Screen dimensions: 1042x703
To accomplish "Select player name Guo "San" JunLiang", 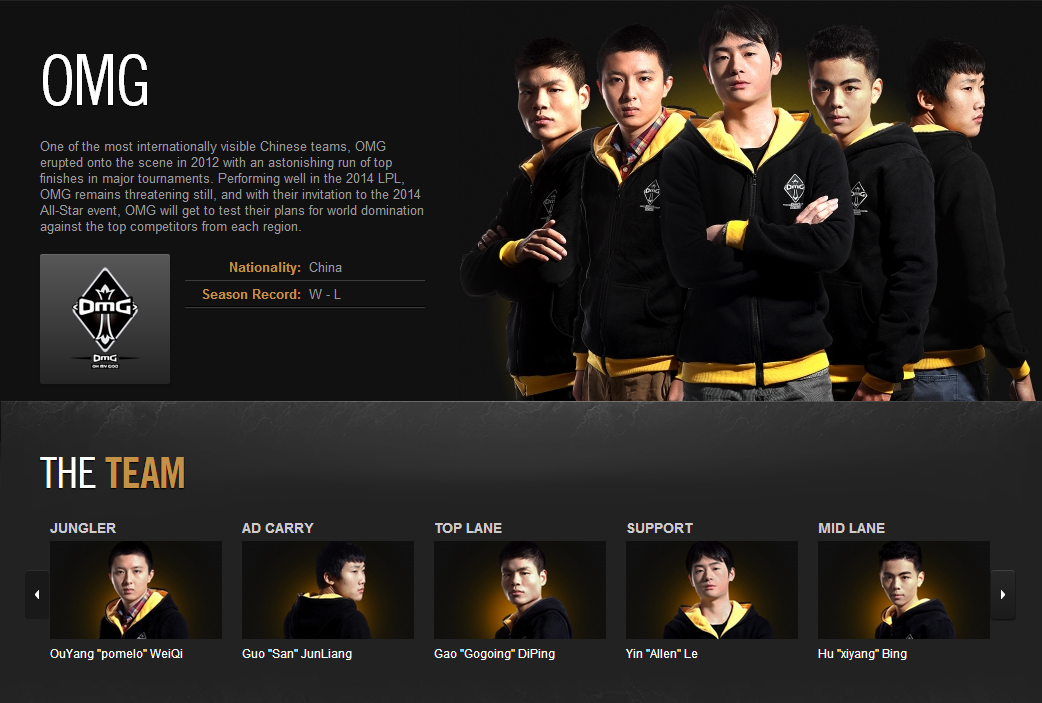I will [297, 654].
